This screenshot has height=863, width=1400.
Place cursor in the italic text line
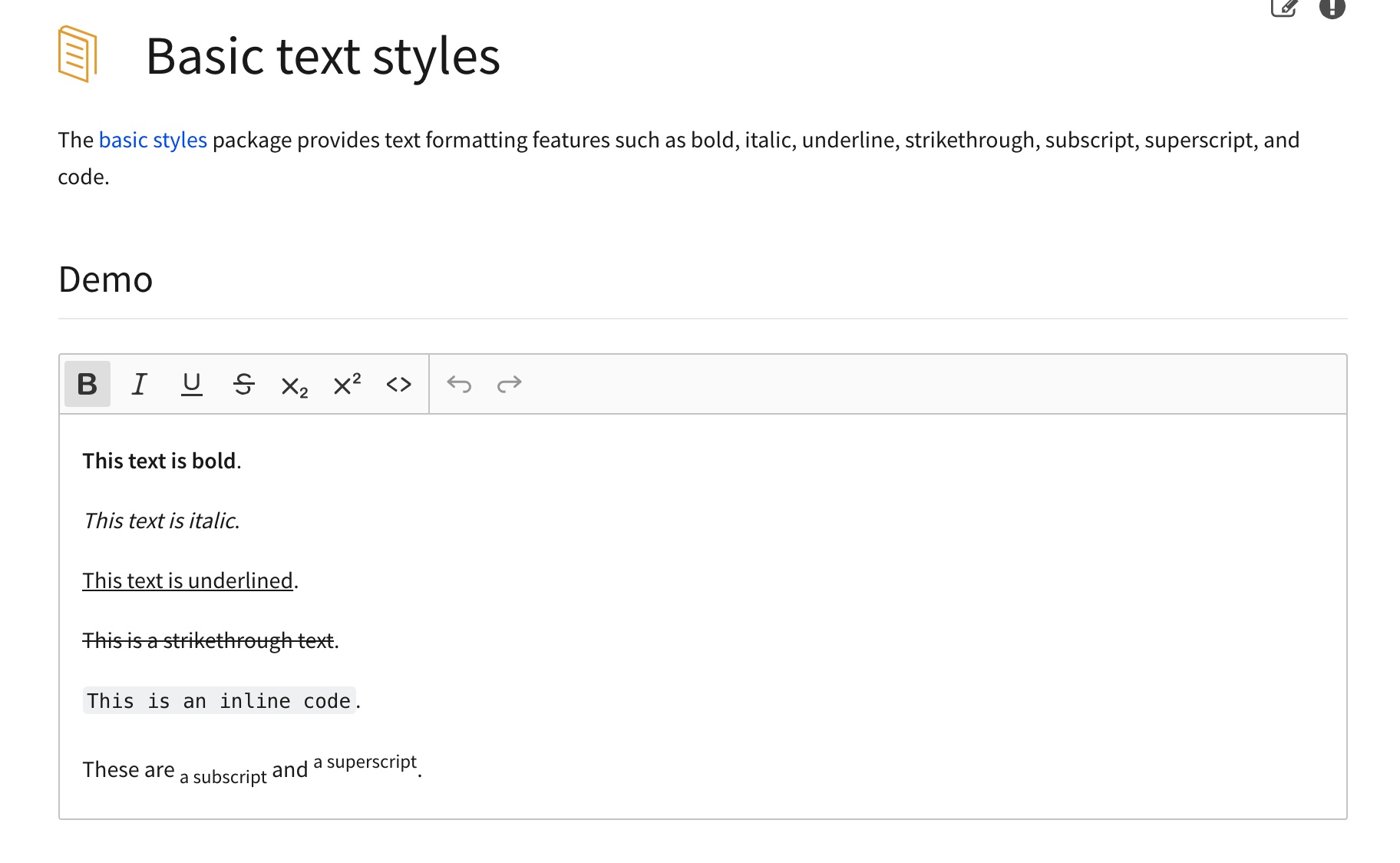coord(160,521)
